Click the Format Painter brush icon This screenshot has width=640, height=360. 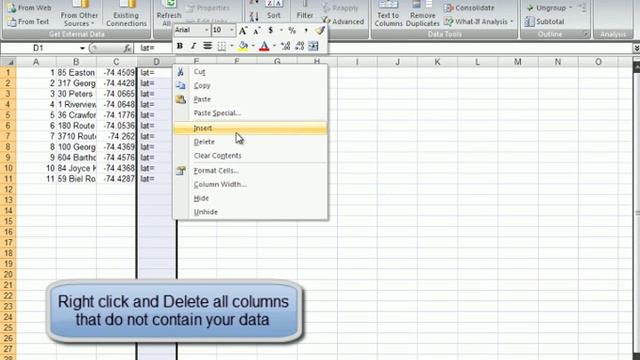pos(320,30)
